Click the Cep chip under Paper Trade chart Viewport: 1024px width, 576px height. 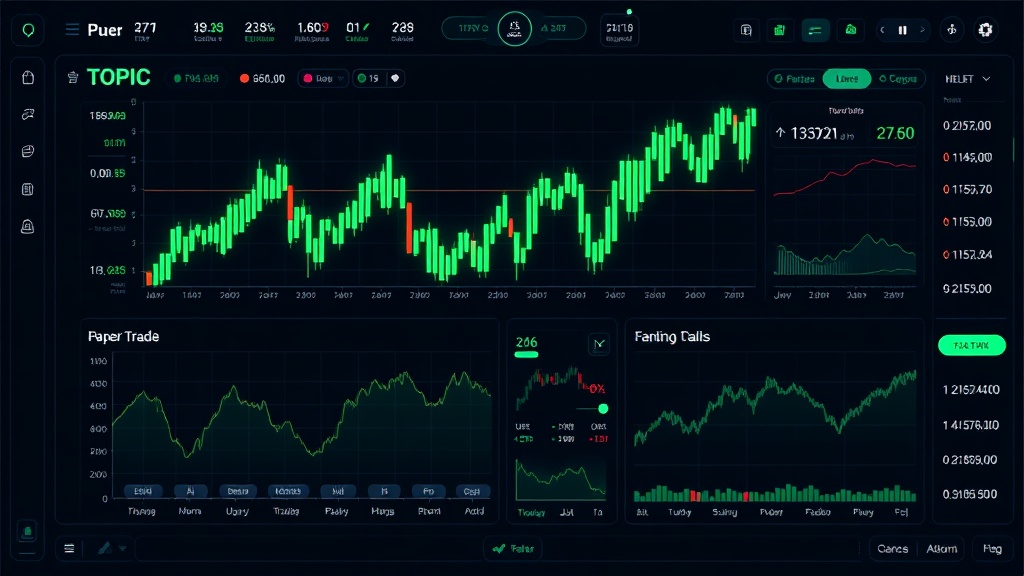coord(472,491)
